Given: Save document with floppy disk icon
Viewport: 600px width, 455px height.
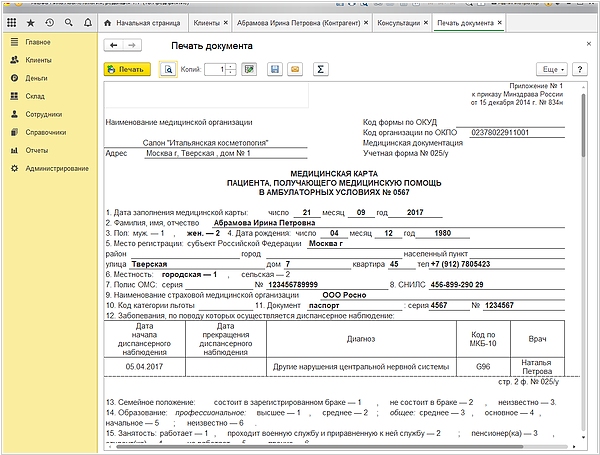Looking at the screenshot, I should pos(275,69).
